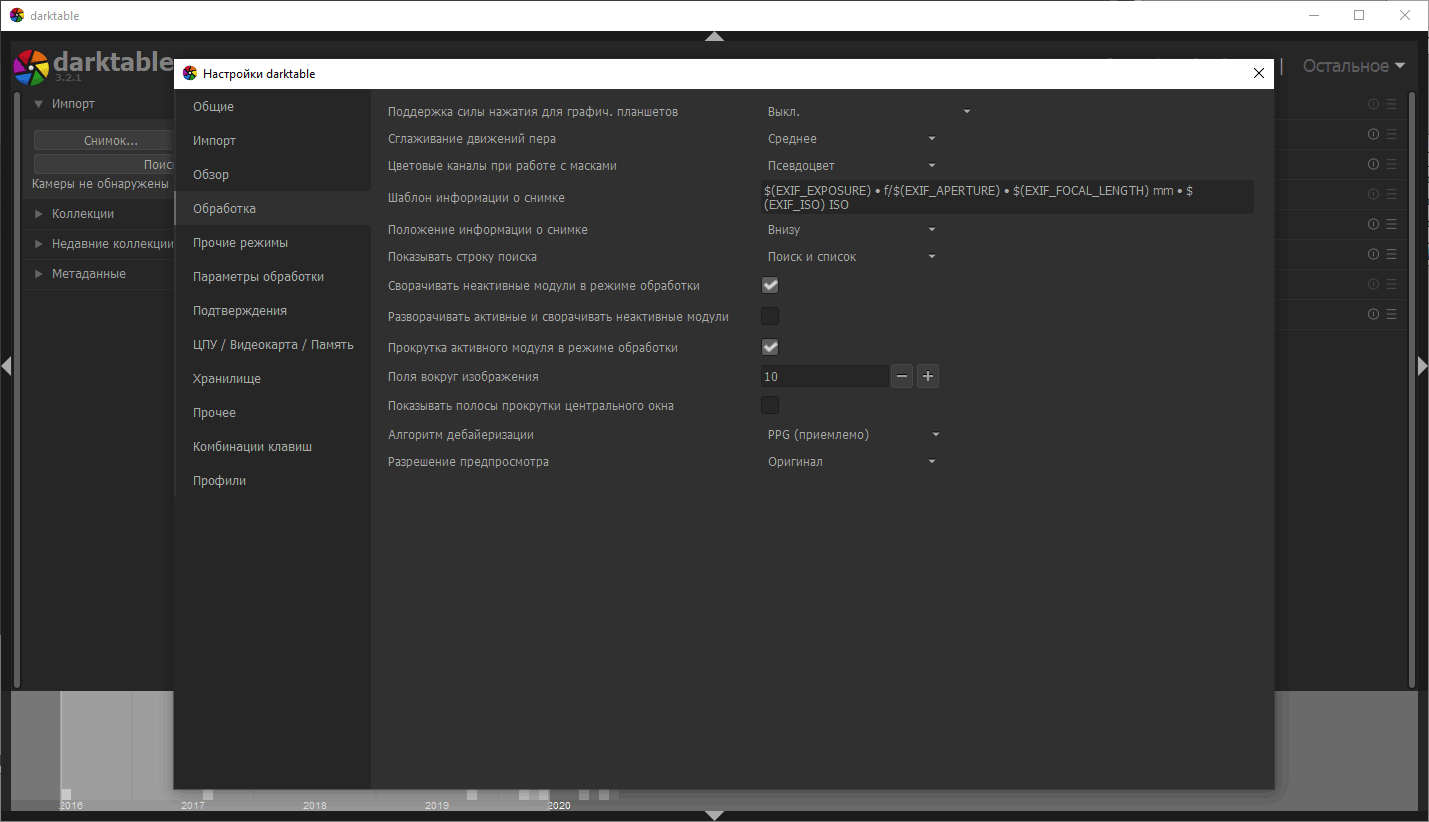
Task: Open the tablet pressure support dropdown (Выкл.)
Action: [868, 111]
